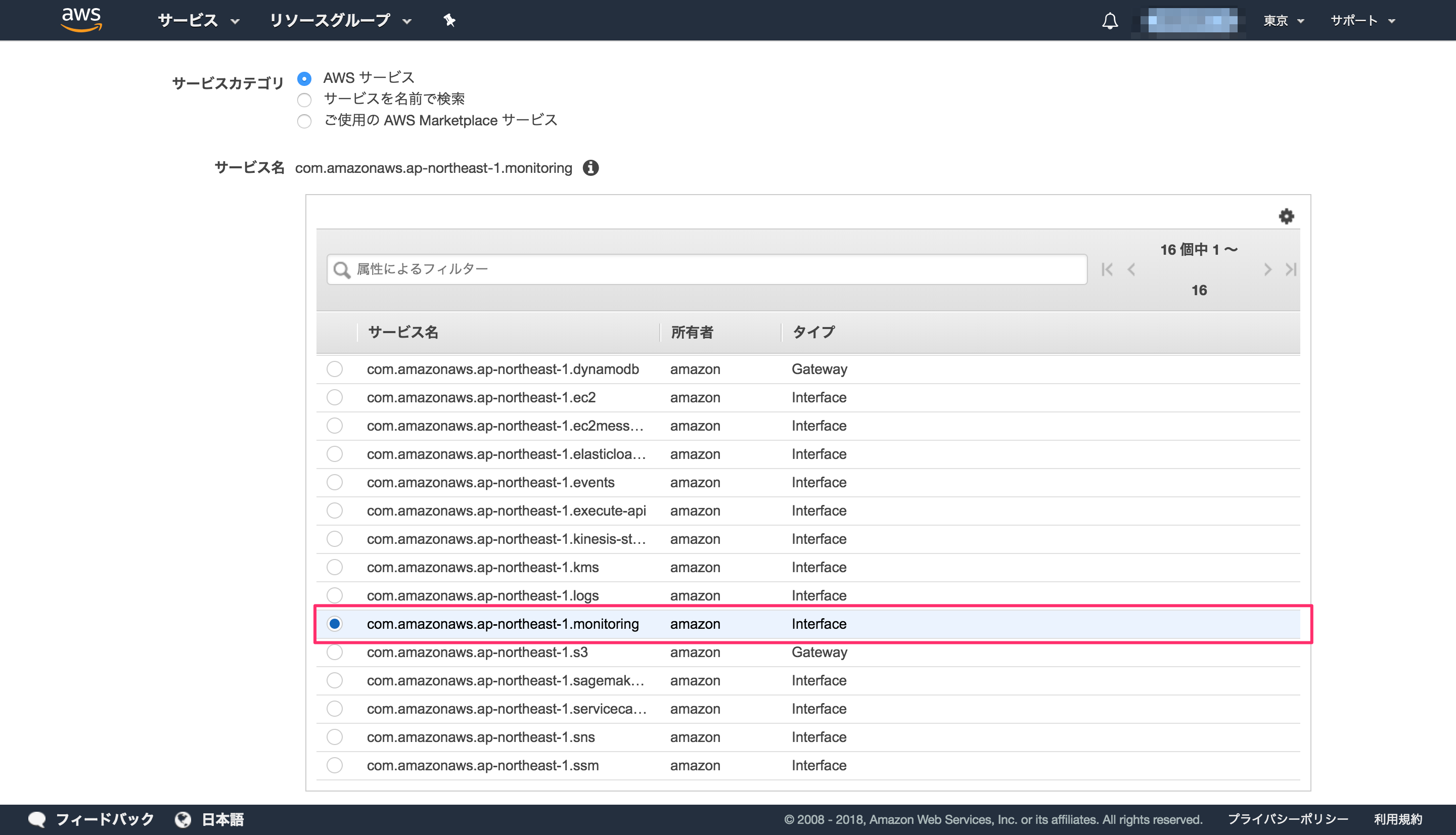Image resolution: width=1456 pixels, height=835 pixels.
Task: Click the feedback speech bubble icon
Action: pyautogui.click(x=38, y=819)
